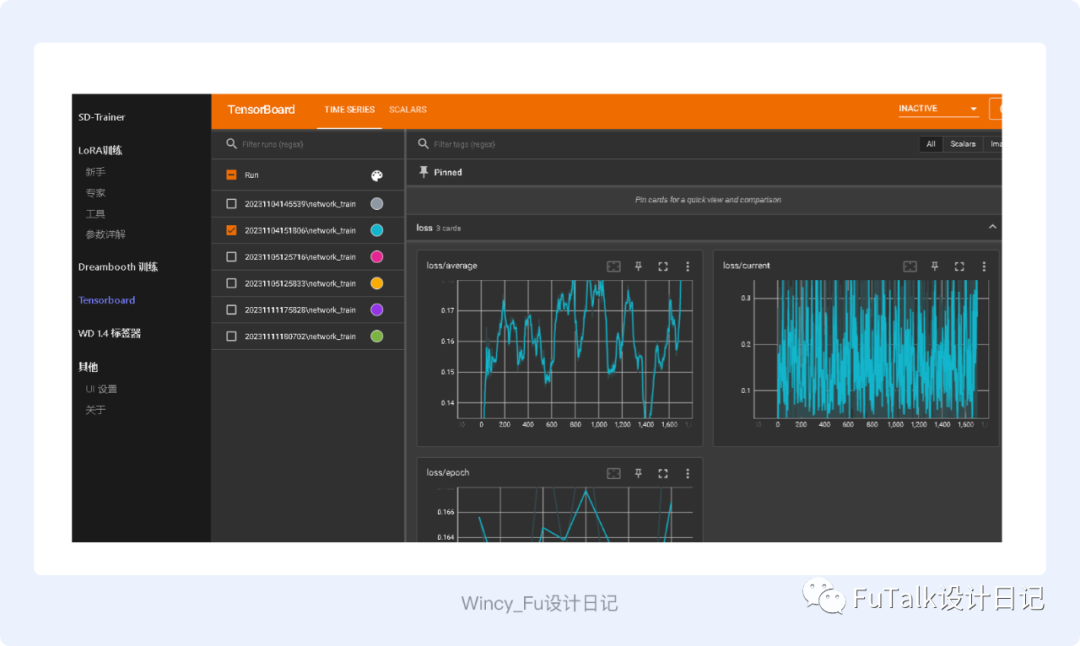Click the search icon in Filter tags
Viewport: 1080px width, 646px height.
tap(423, 144)
